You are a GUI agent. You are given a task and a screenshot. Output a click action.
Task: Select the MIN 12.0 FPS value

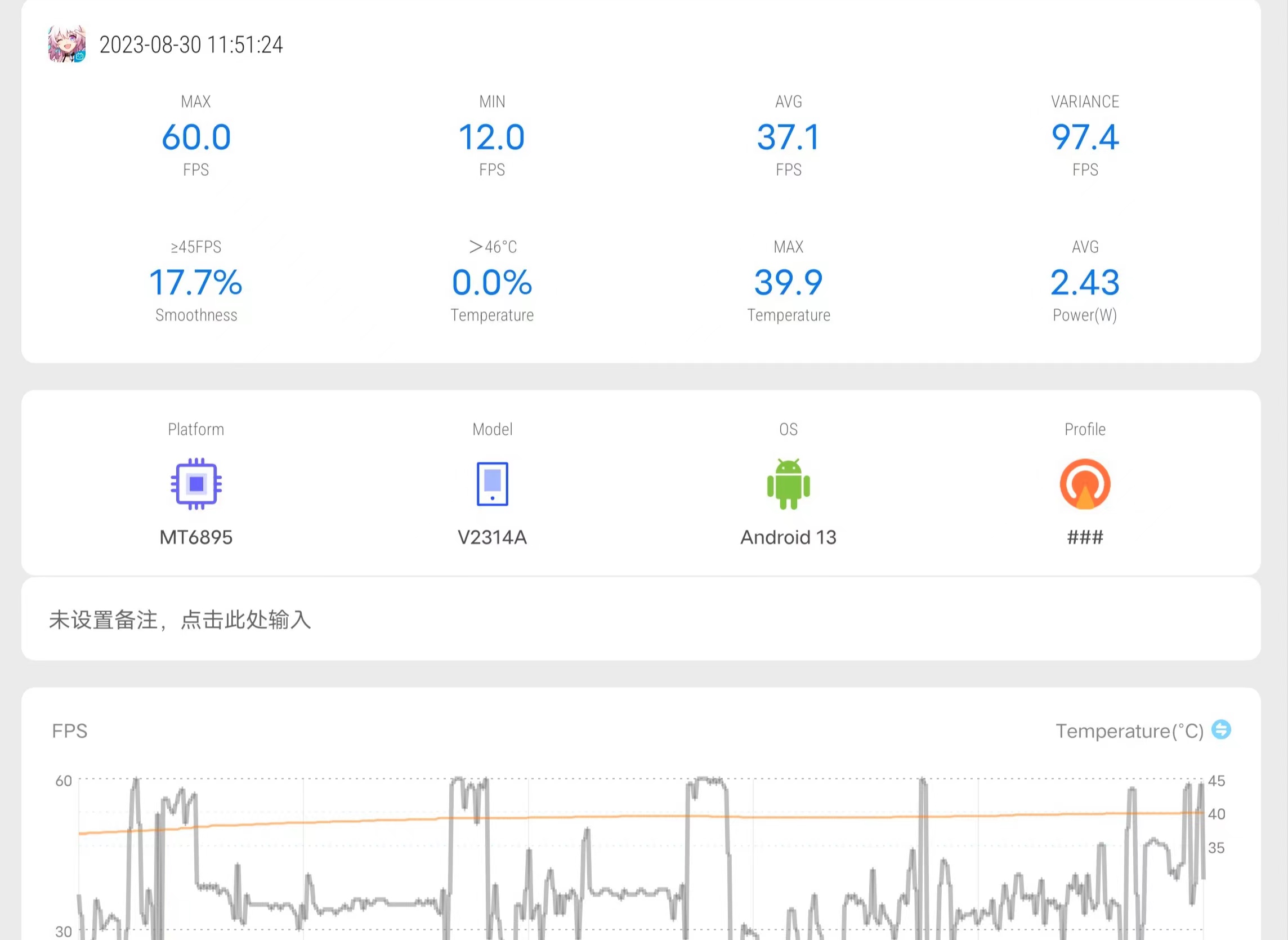tap(492, 137)
